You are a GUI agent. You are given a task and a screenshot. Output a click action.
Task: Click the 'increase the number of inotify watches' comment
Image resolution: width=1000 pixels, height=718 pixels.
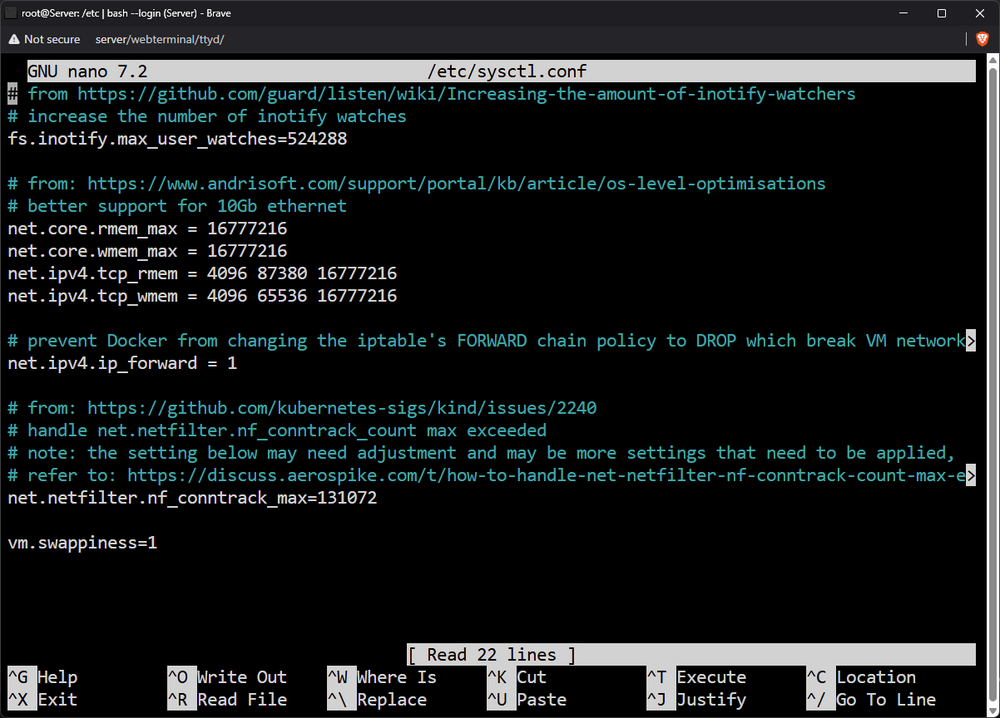tap(207, 117)
